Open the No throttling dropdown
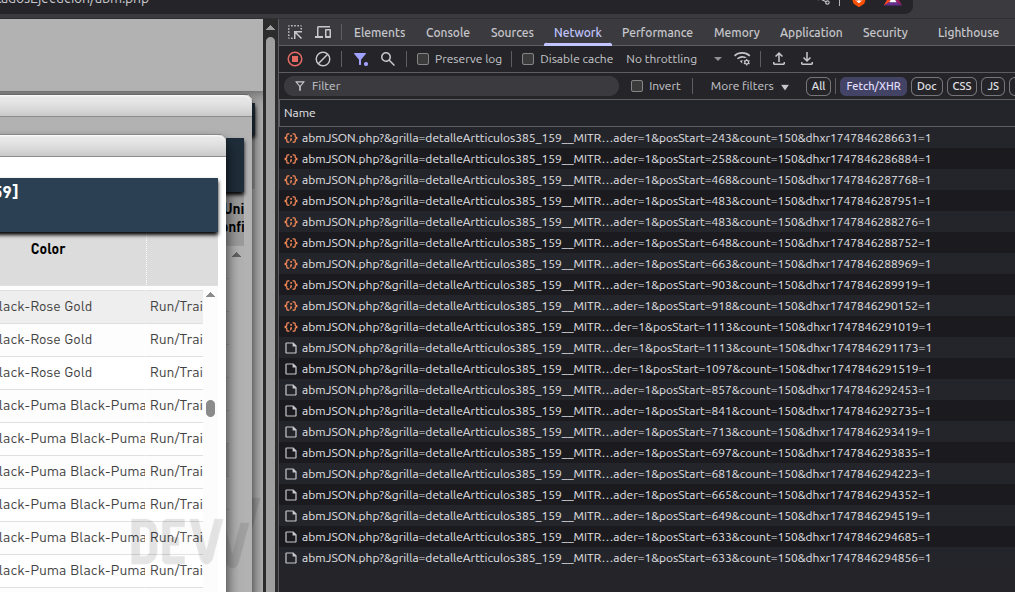The height and width of the screenshot is (592, 1015). click(x=674, y=59)
